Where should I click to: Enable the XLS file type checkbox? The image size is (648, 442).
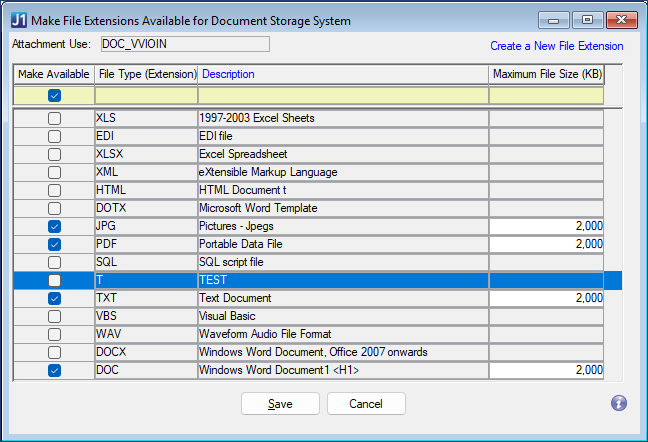[x=54, y=118]
